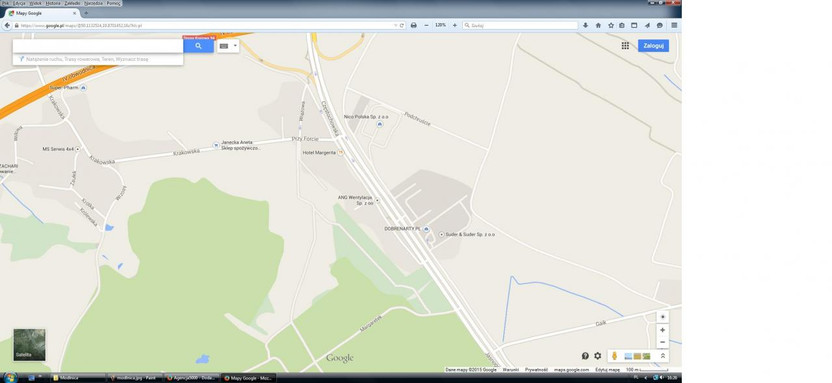The height and width of the screenshot is (383, 832).
Task: Open the Firefox hamburger menu
Action: 674,25
